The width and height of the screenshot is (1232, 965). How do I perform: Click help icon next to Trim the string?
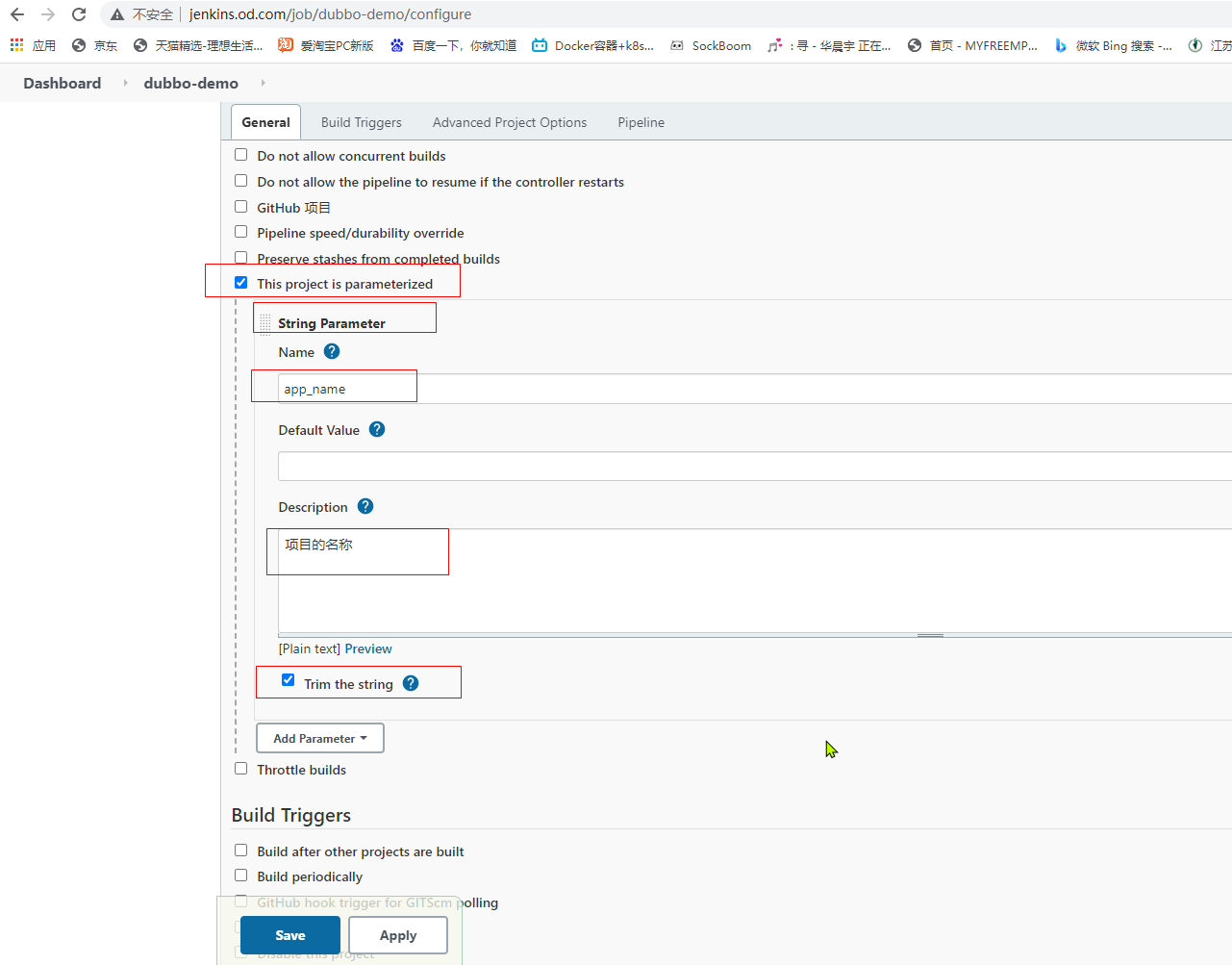(411, 683)
